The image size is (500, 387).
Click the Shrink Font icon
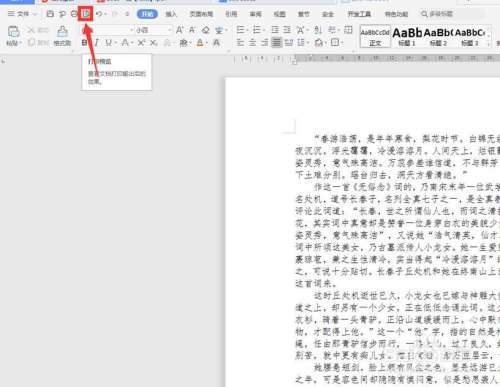click(x=192, y=30)
